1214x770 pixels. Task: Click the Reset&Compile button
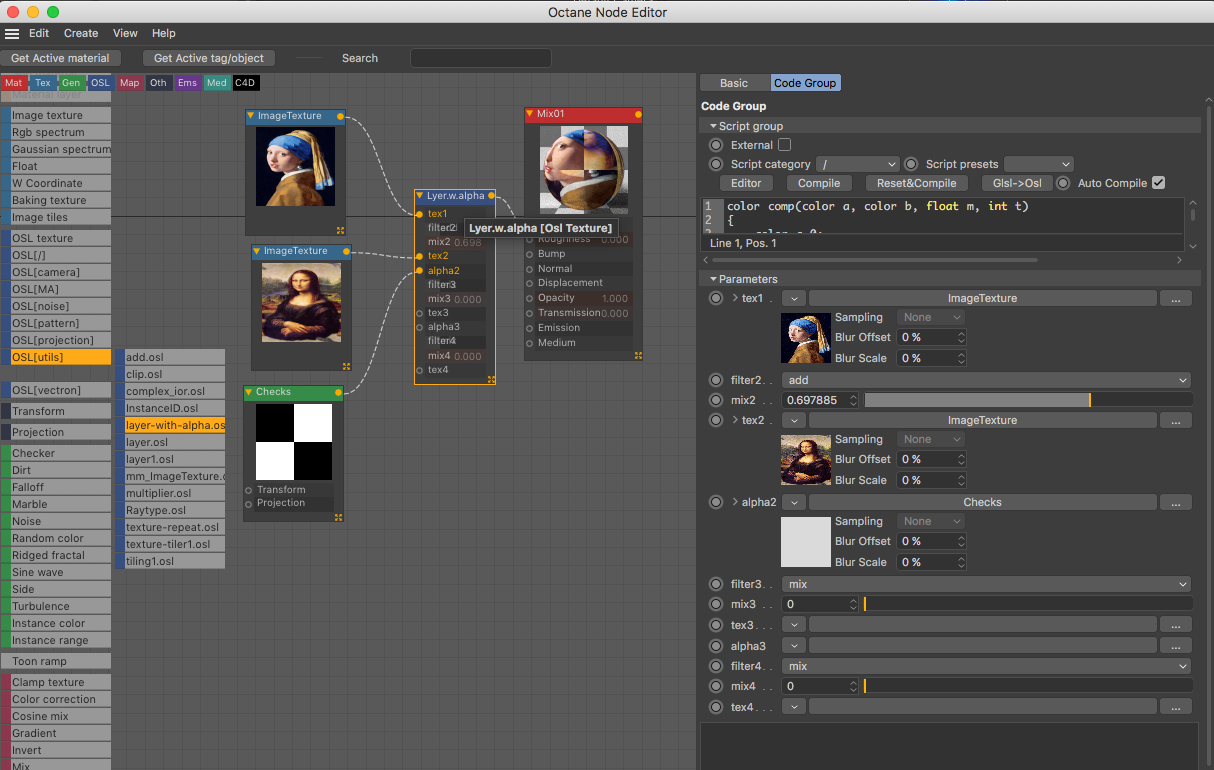[917, 183]
